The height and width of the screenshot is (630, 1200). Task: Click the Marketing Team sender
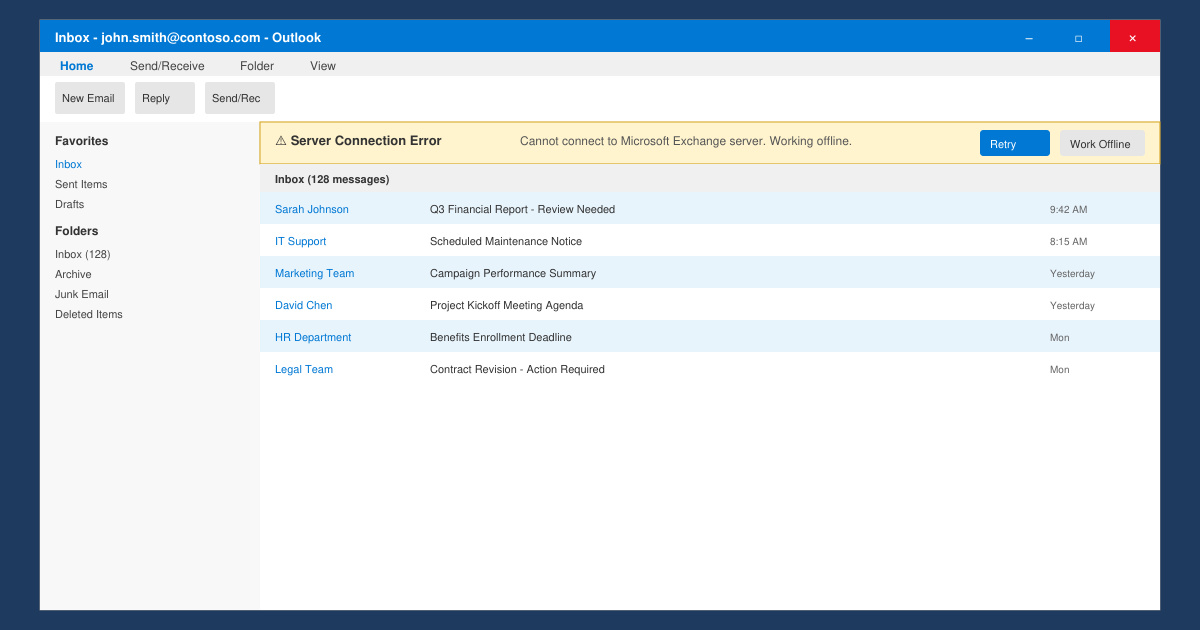pos(314,273)
